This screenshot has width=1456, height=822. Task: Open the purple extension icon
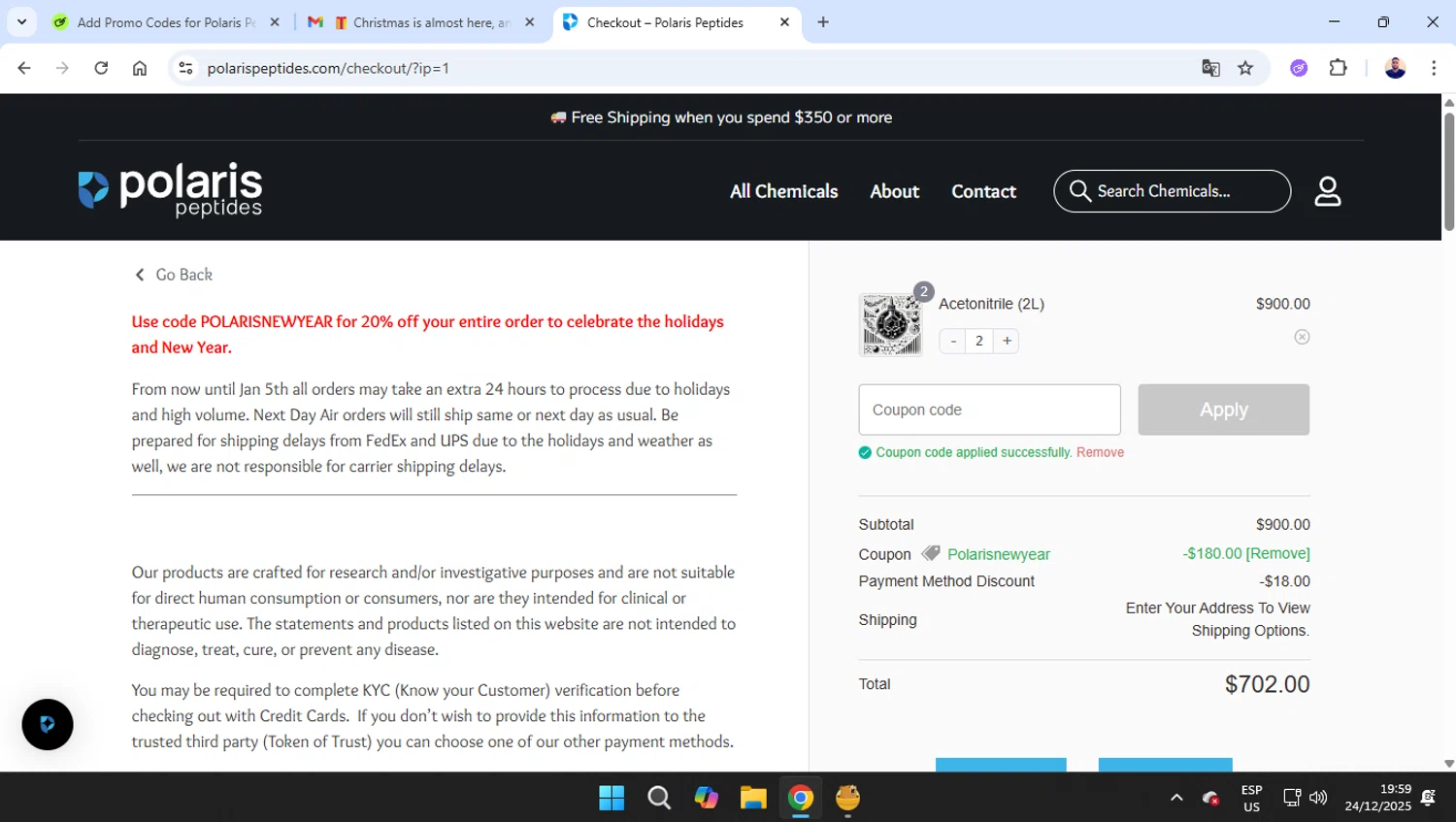[x=1299, y=68]
